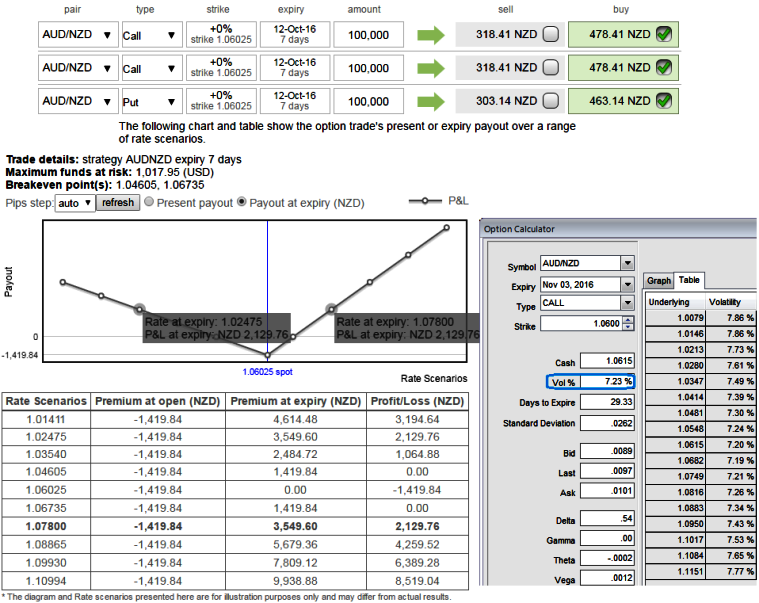
Task: Click the blue 1.06025 spot label
Action: [x=265, y=371]
